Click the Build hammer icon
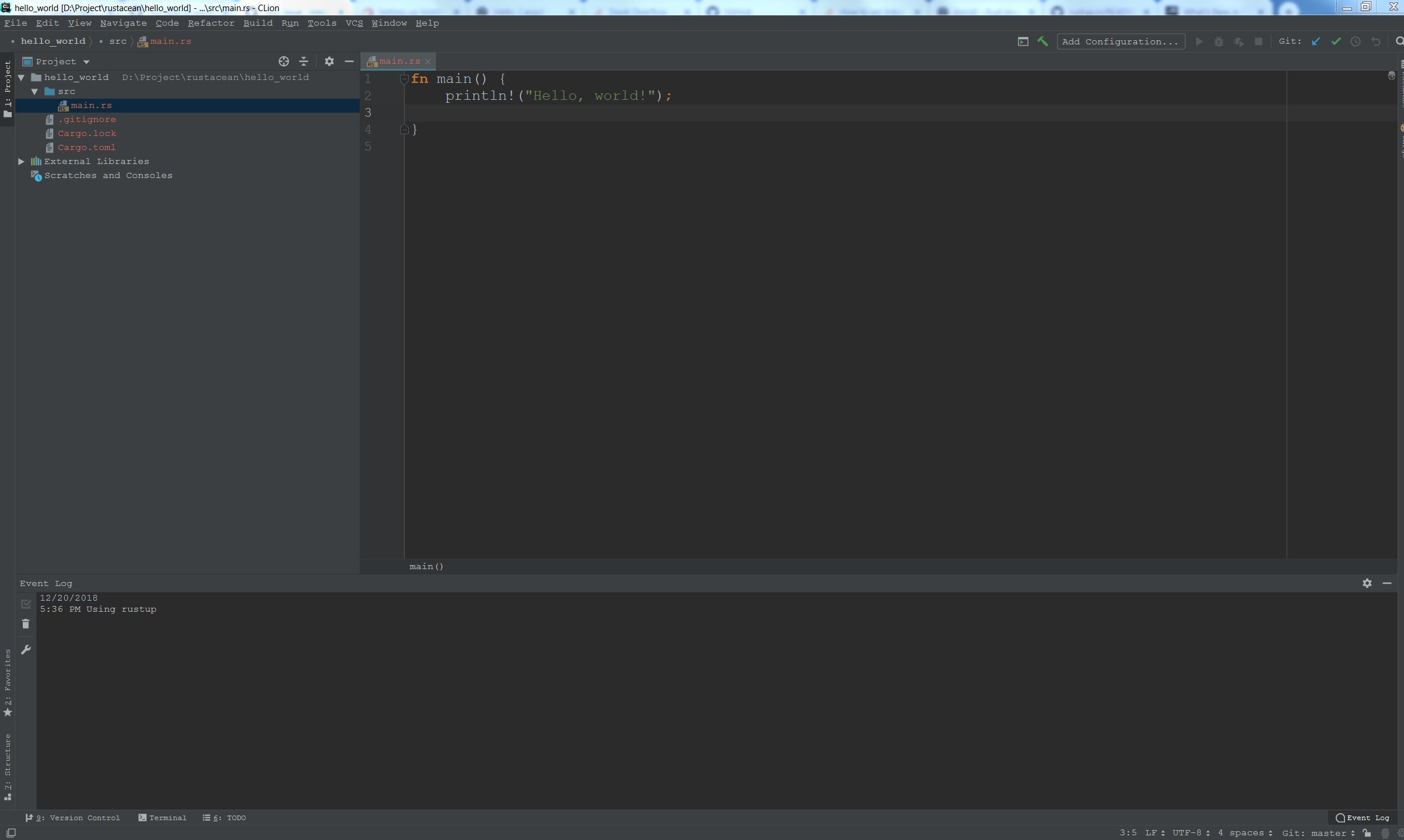 [x=1042, y=41]
